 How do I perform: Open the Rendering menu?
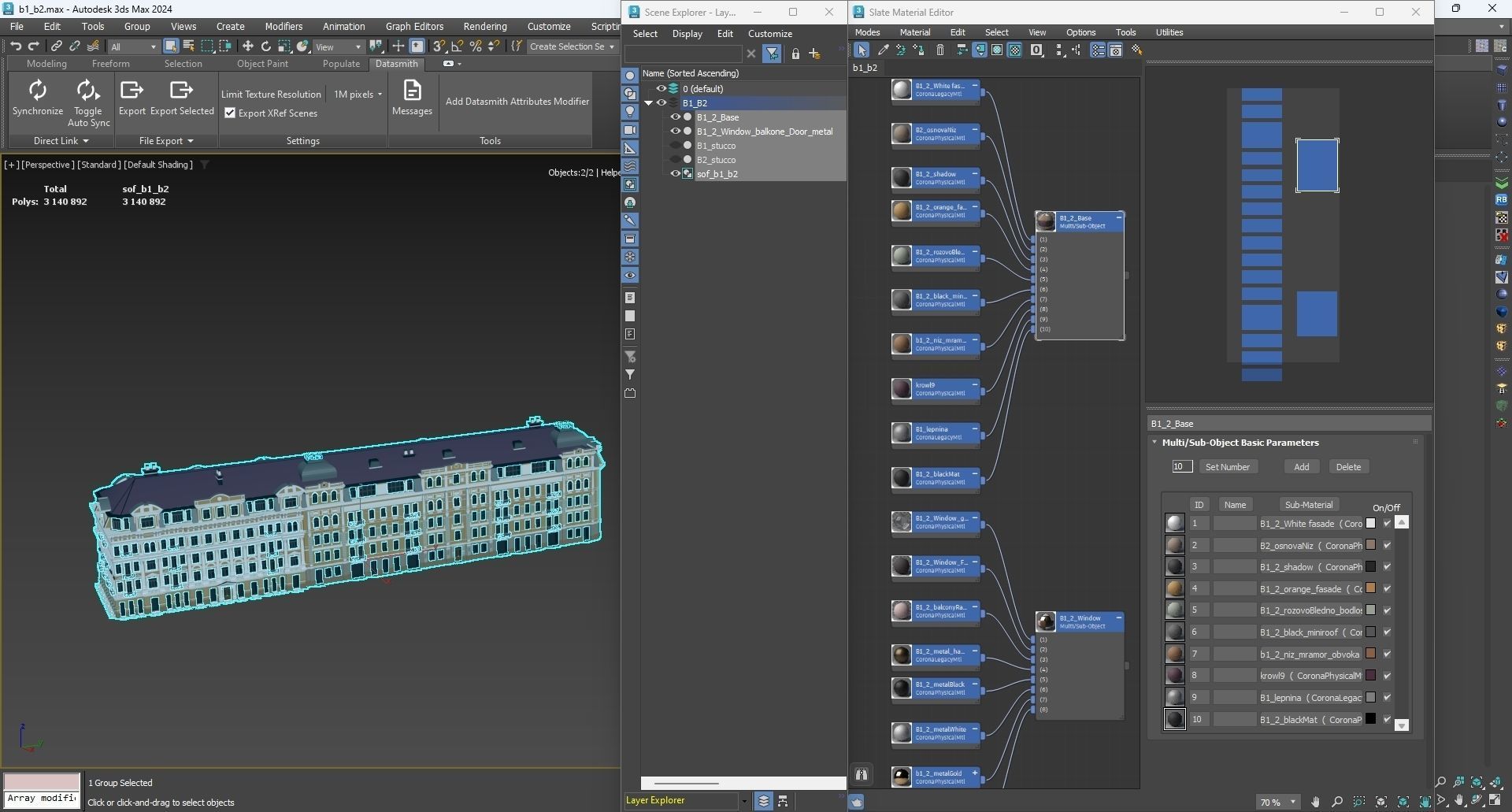pyautogui.click(x=485, y=27)
